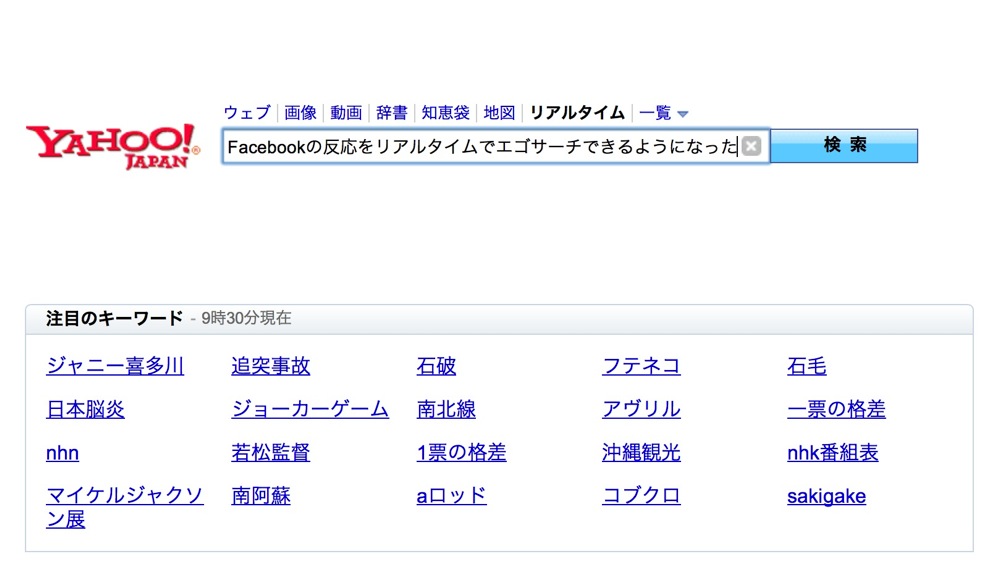Click the 9時30分現在 timestamp text
1000x582 pixels.
click(x=246, y=318)
